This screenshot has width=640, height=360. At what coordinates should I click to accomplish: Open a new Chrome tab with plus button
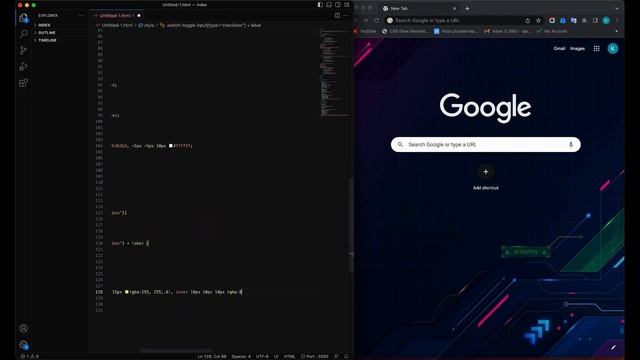pyautogui.click(x=467, y=9)
